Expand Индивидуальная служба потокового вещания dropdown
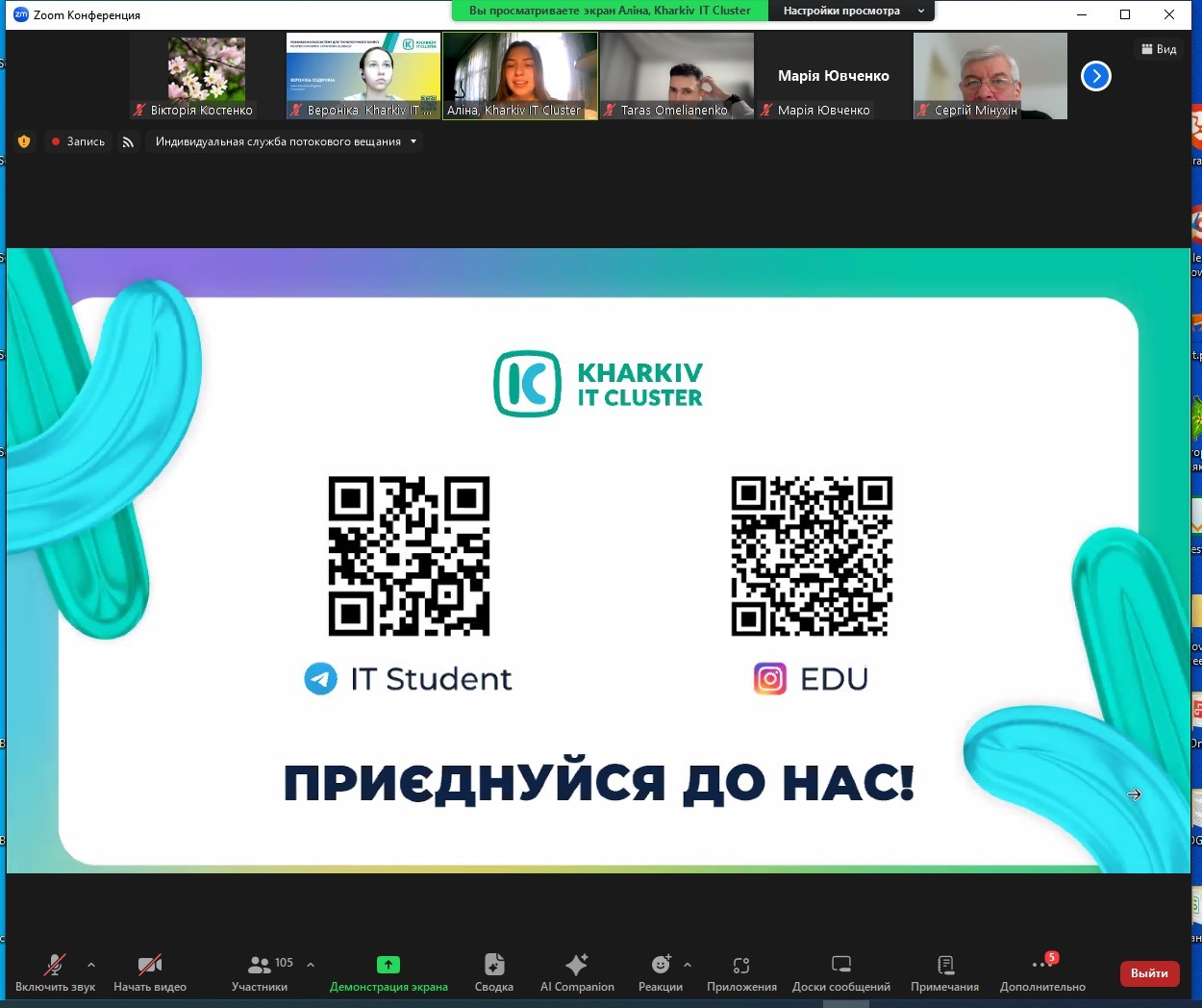 click(286, 141)
